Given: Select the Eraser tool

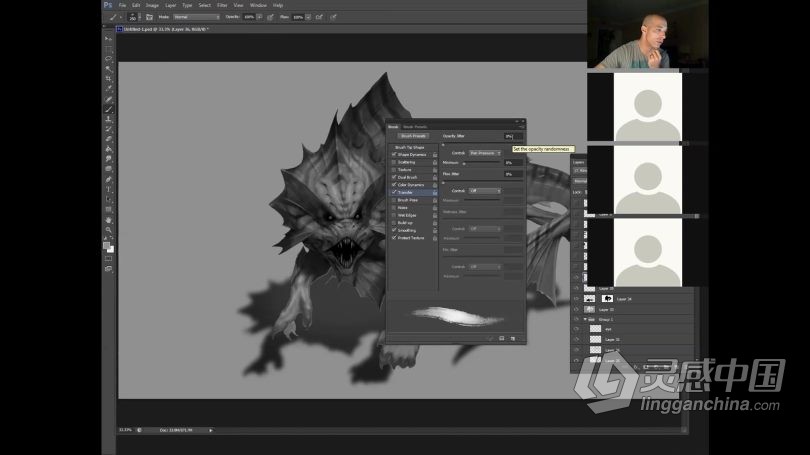Looking at the screenshot, I should click(x=108, y=139).
